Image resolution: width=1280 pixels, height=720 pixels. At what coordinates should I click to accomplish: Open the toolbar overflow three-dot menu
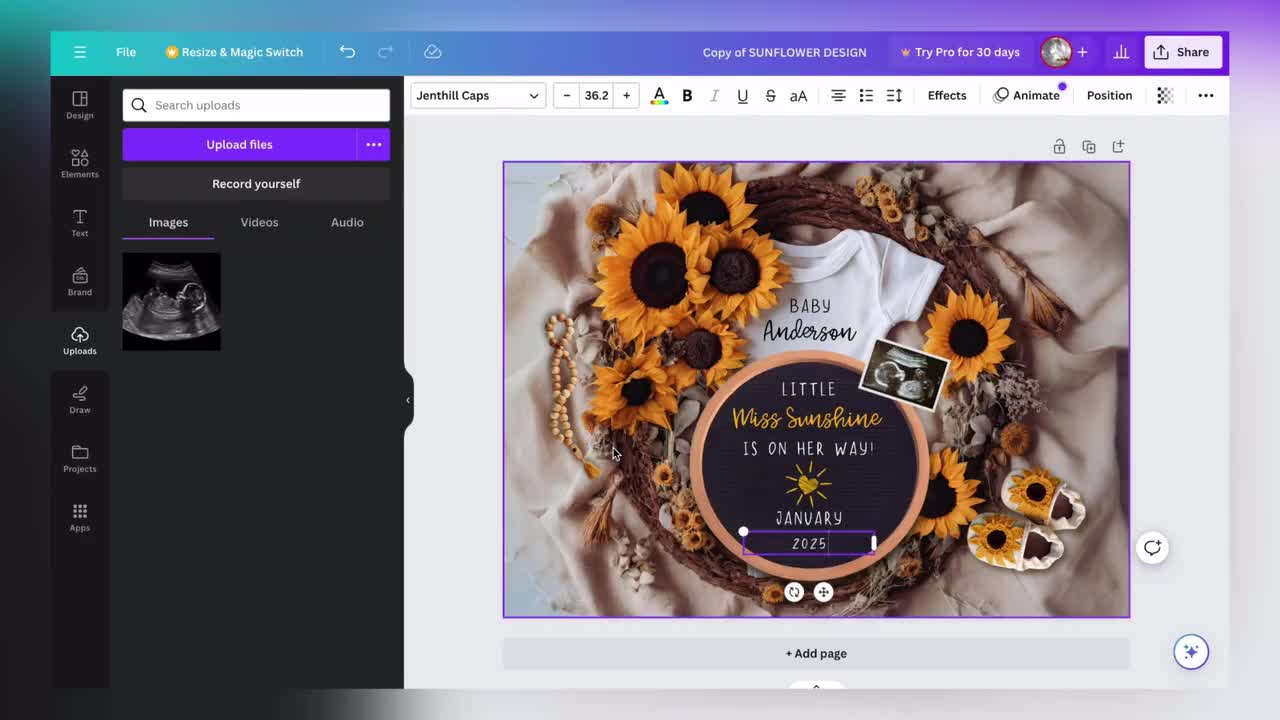tap(1206, 95)
